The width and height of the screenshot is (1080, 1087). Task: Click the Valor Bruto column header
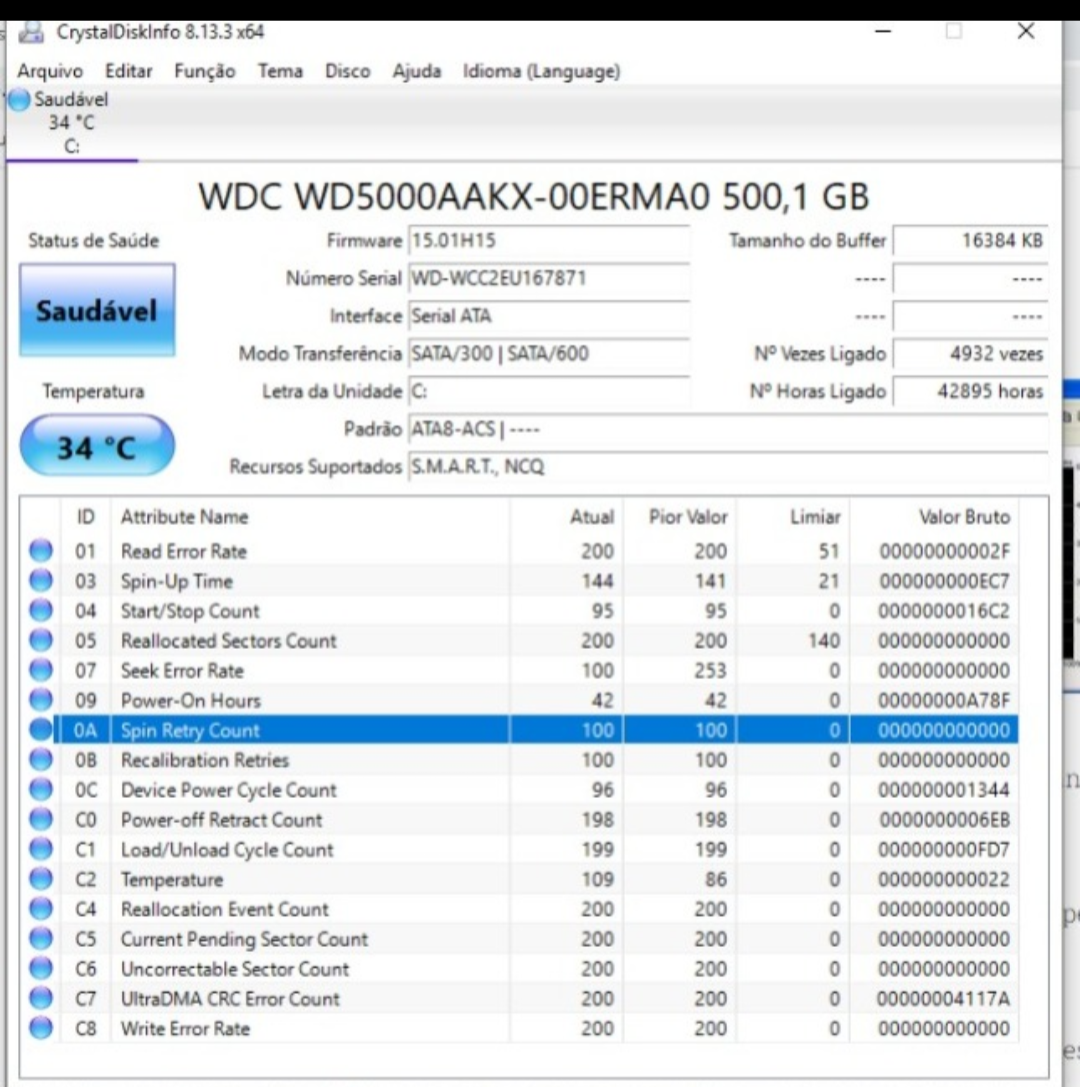pyautogui.click(x=934, y=516)
